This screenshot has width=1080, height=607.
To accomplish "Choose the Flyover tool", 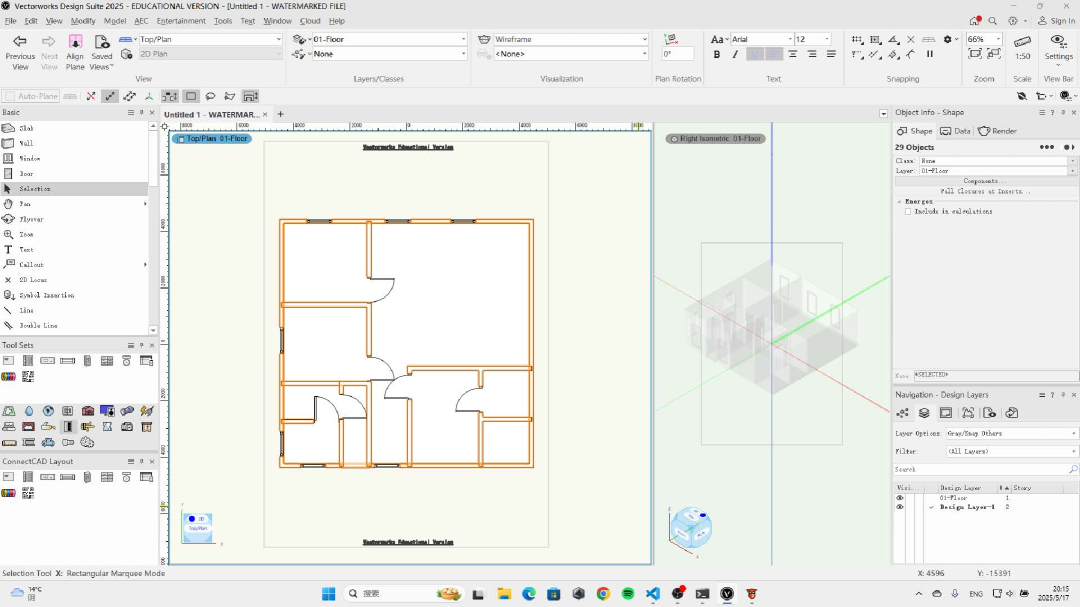I will [31, 219].
